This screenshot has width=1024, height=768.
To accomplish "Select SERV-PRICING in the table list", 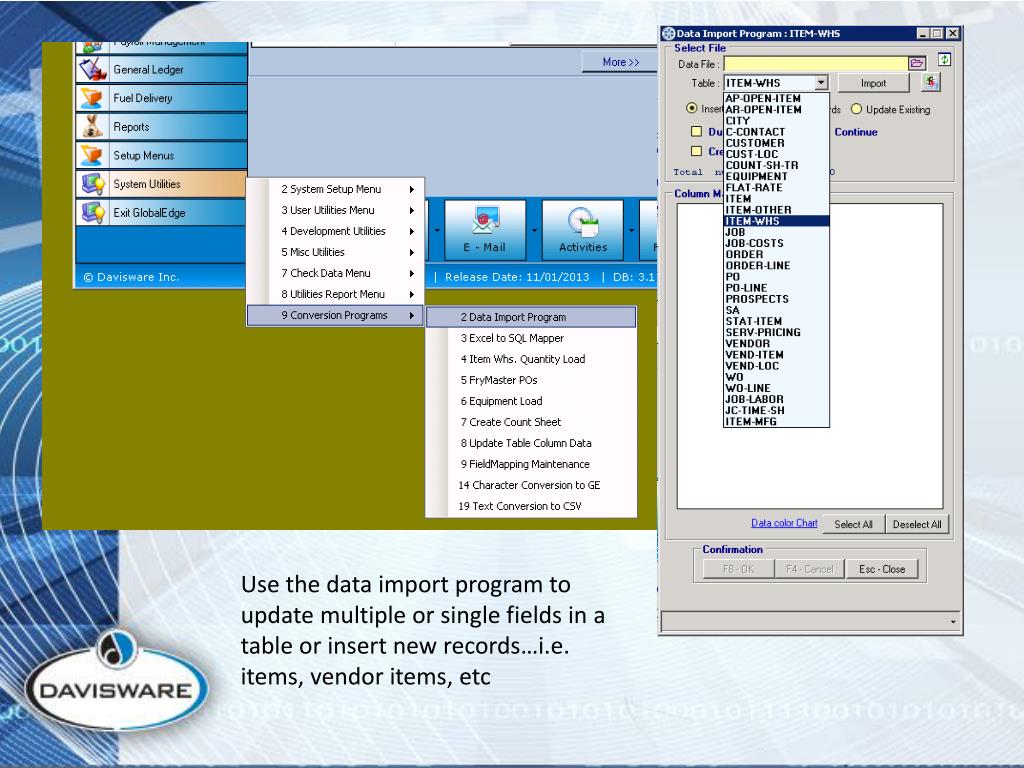I will coord(776,332).
